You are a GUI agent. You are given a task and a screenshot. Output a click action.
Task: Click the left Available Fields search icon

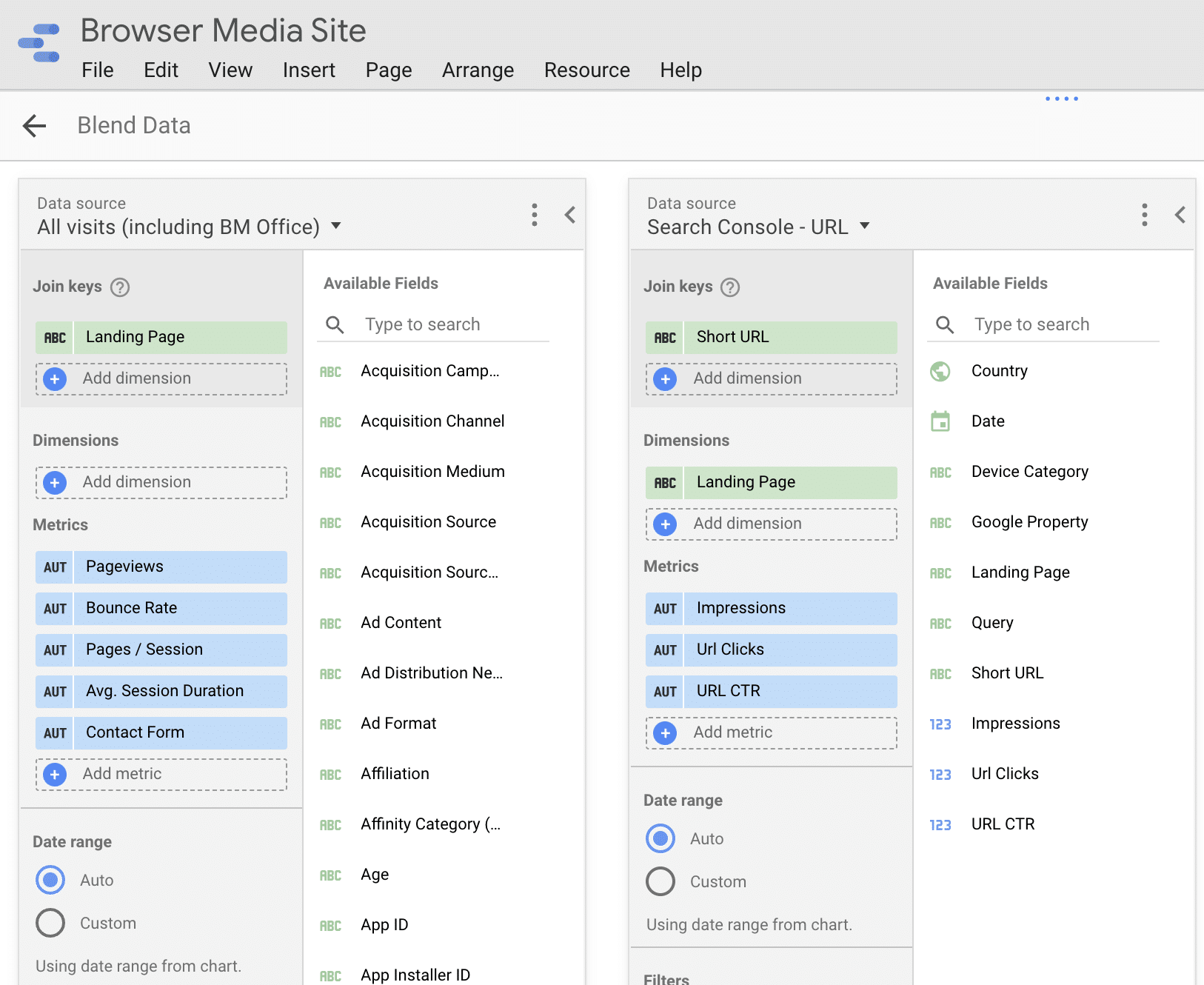pos(335,324)
